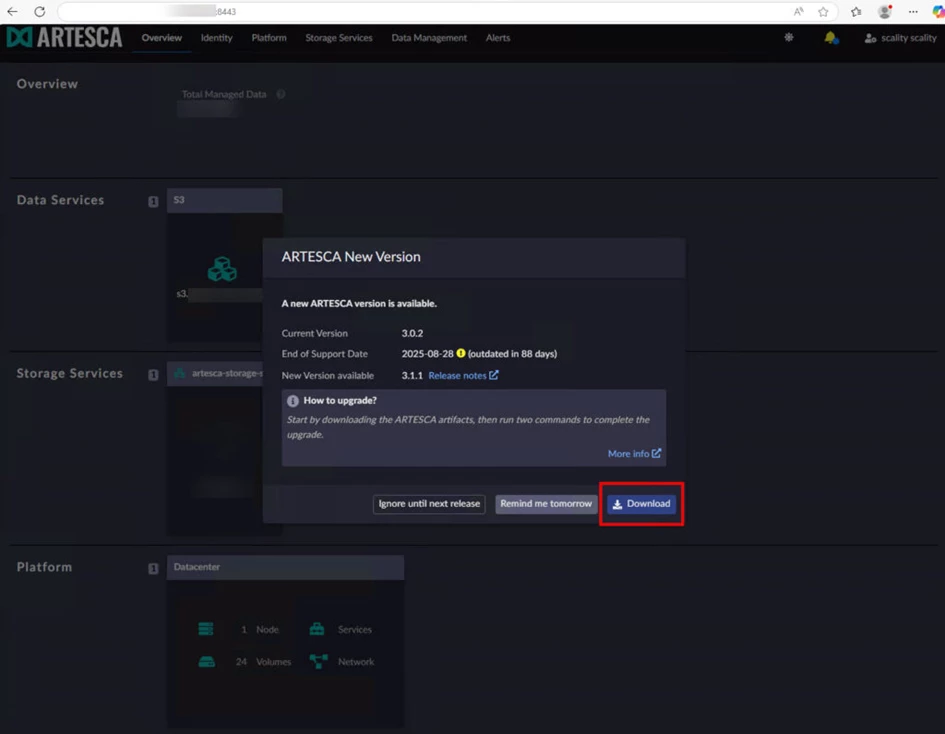Viewport: 945px width, 734px height.
Task: Open the More info link
Action: pos(634,454)
